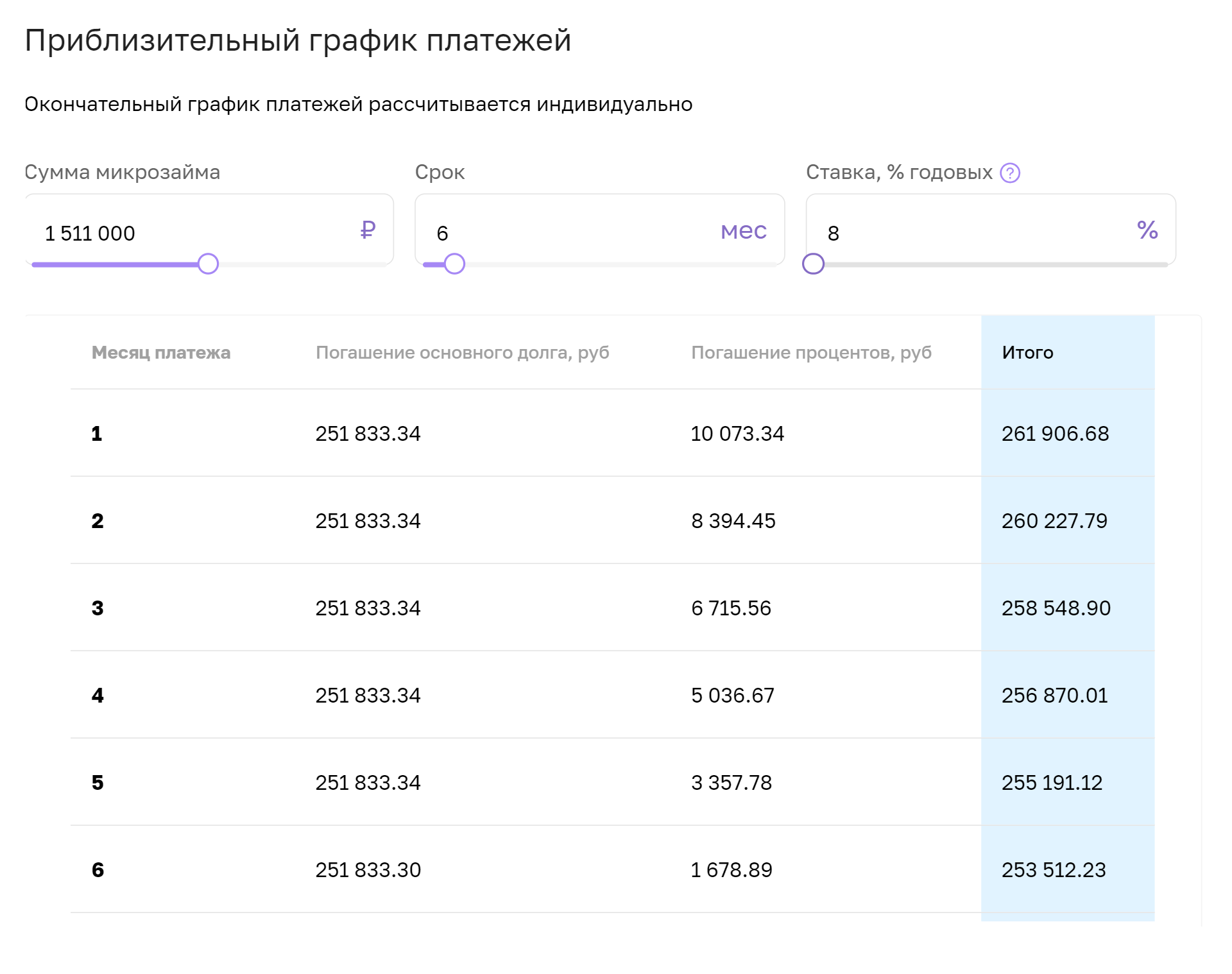Click interest value 5 036.67

(x=733, y=696)
